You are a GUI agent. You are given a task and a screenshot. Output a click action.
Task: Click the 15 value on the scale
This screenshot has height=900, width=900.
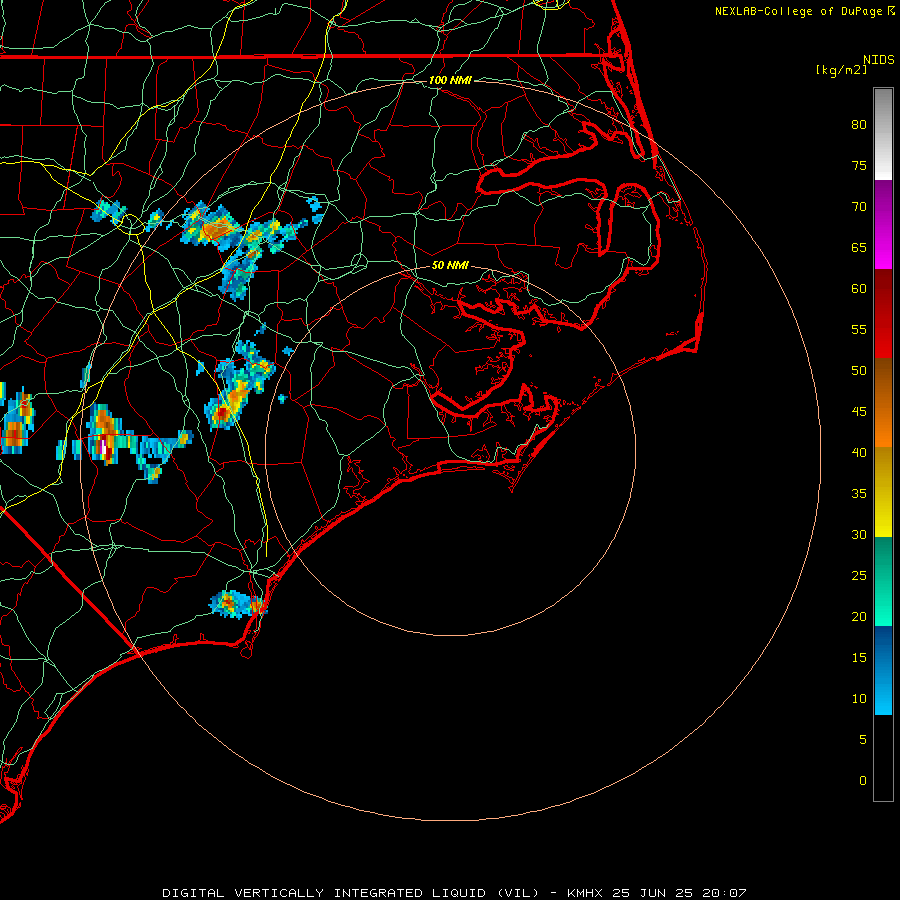coord(859,658)
